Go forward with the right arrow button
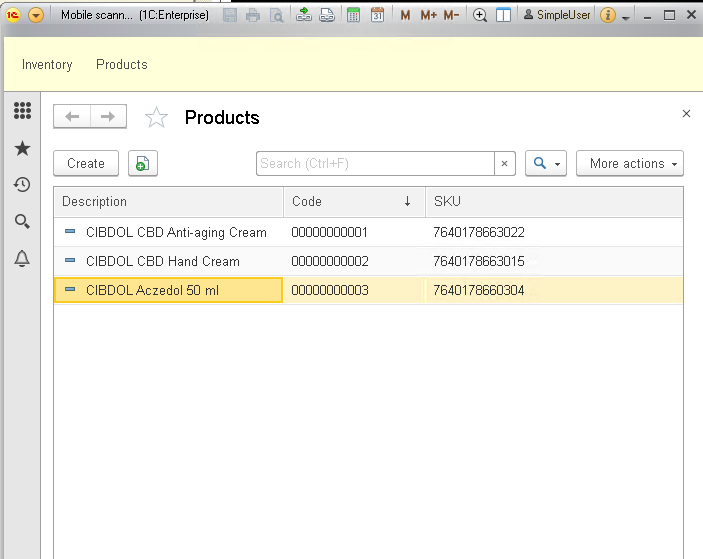The width and height of the screenshot is (703, 559). [x=108, y=117]
